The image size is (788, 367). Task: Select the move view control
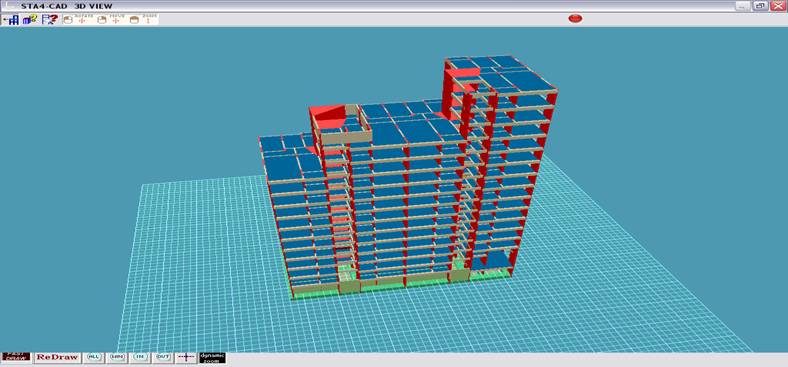[x=110, y=20]
